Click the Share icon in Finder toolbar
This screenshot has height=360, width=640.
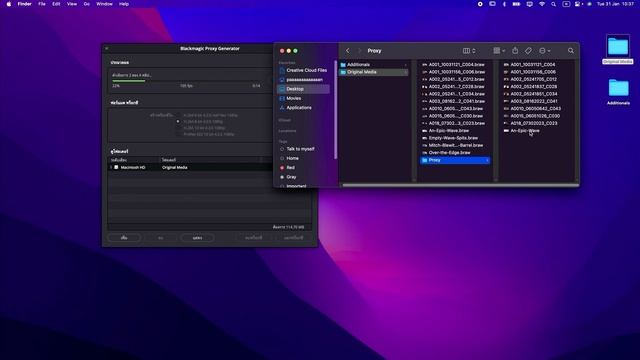pos(515,51)
